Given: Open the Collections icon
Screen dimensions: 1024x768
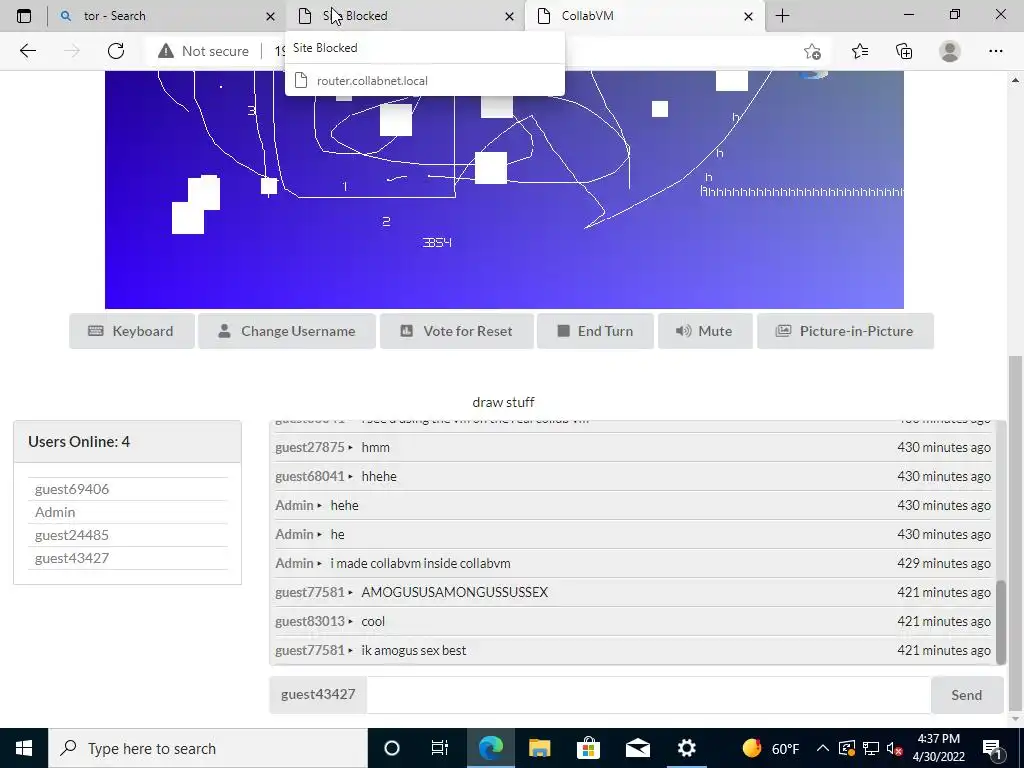Looking at the screenshot, I should [904, 51].
